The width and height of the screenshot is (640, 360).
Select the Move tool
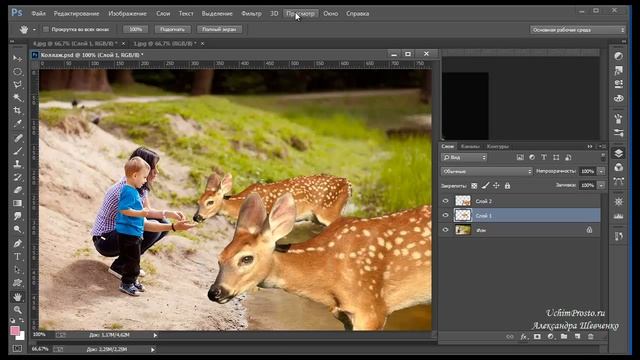point(17,59)
